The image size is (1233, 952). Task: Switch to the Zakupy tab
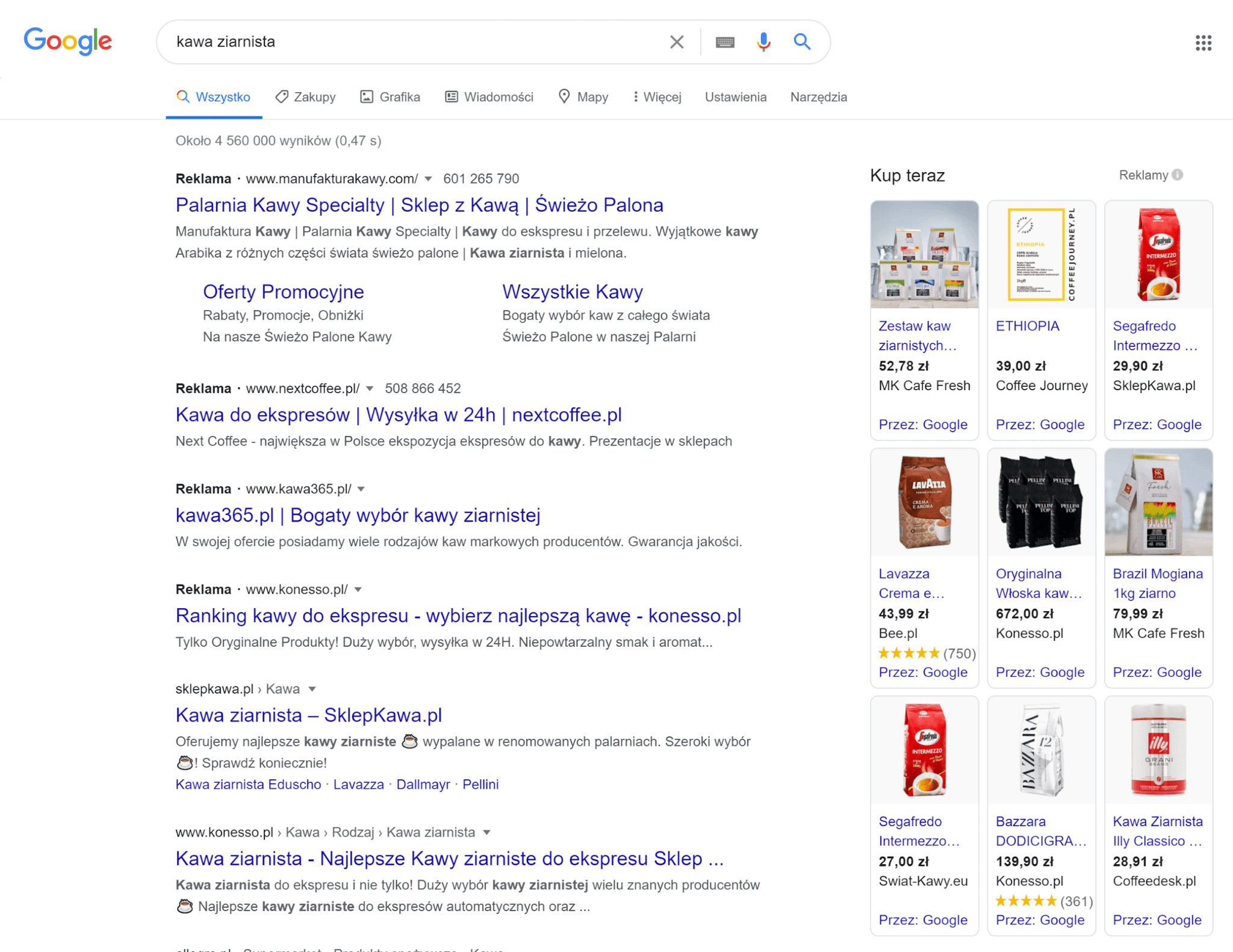[306, 97]
